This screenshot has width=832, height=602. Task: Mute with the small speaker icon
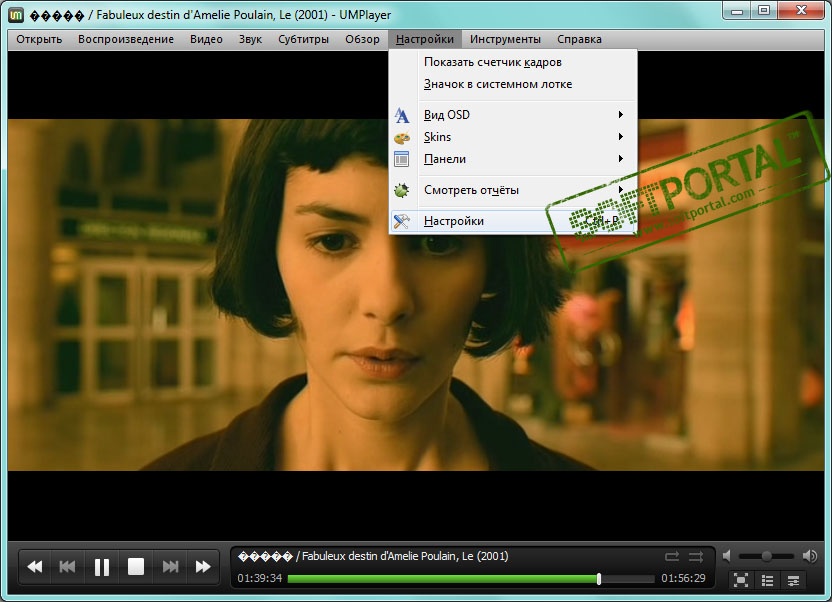pyautogui.click(x=727, y=556)
